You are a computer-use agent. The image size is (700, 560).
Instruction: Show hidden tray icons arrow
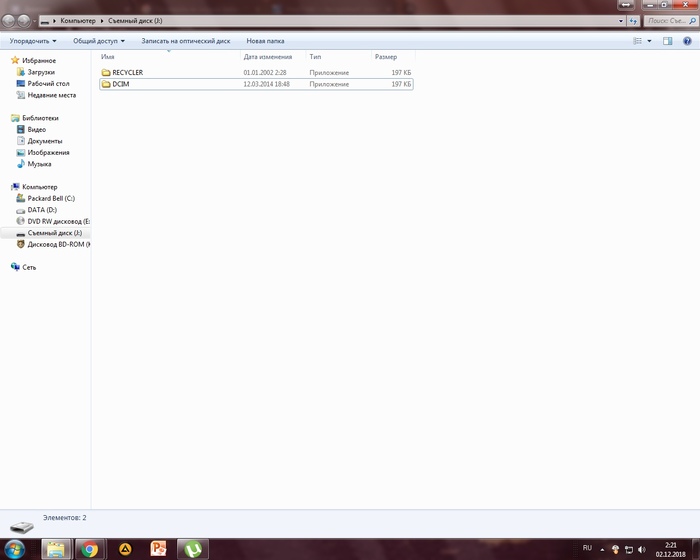[x=602, y=550]
